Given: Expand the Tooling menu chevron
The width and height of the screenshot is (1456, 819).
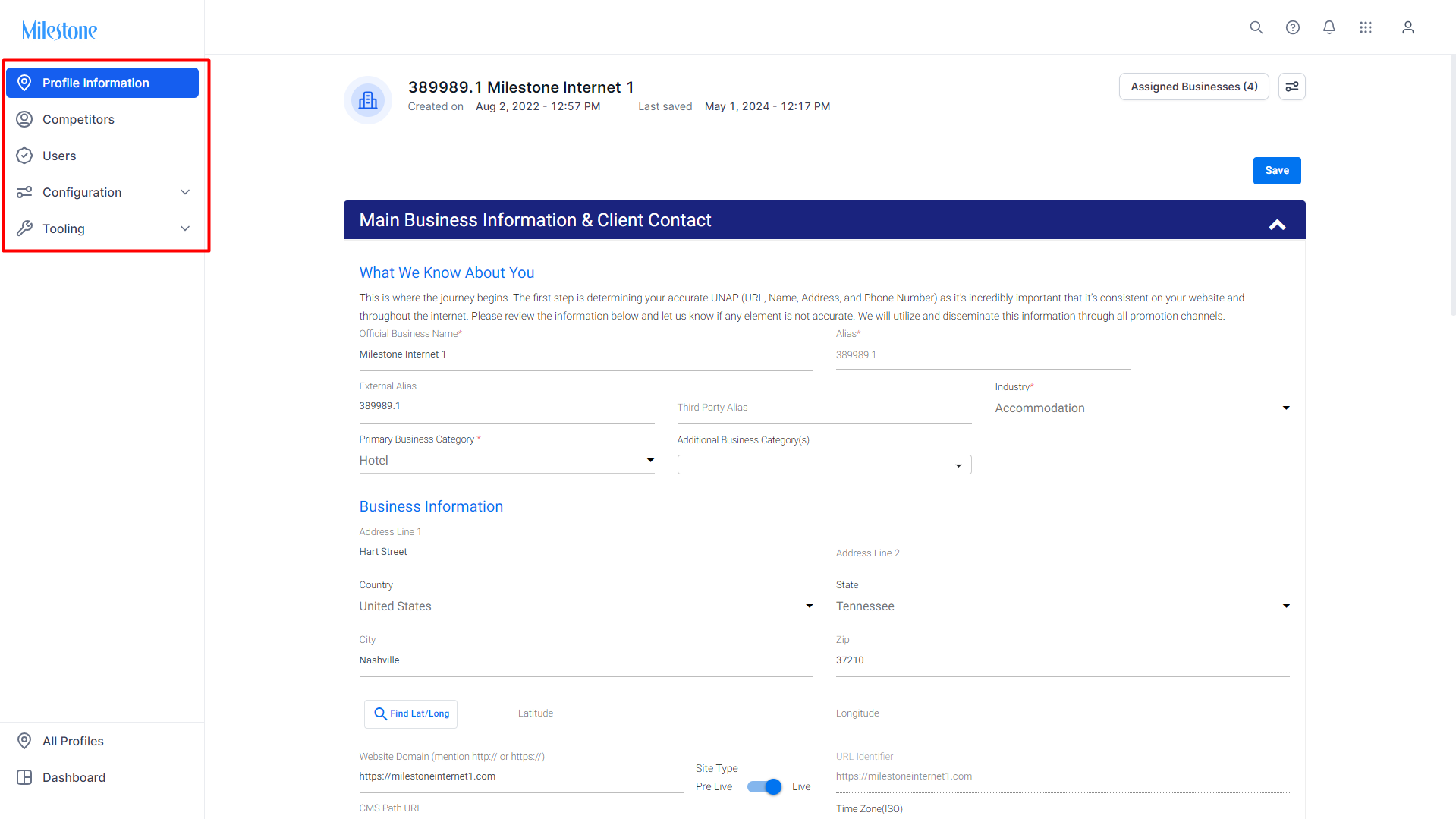Looking at the screenshot, I should pos(185,228).
